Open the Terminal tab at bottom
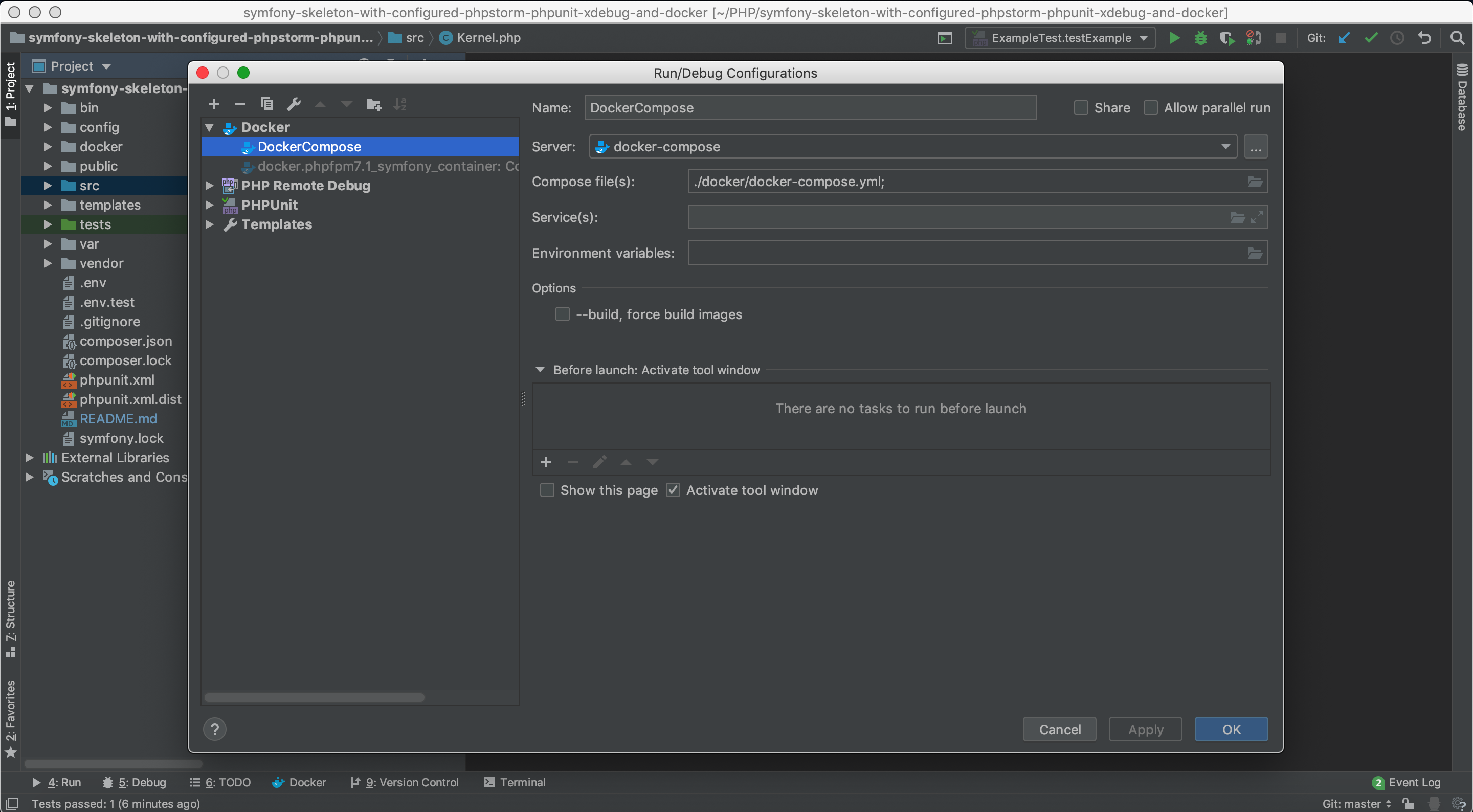The height and width of the screenshot is (812, 1473). [x=515, y=782]
